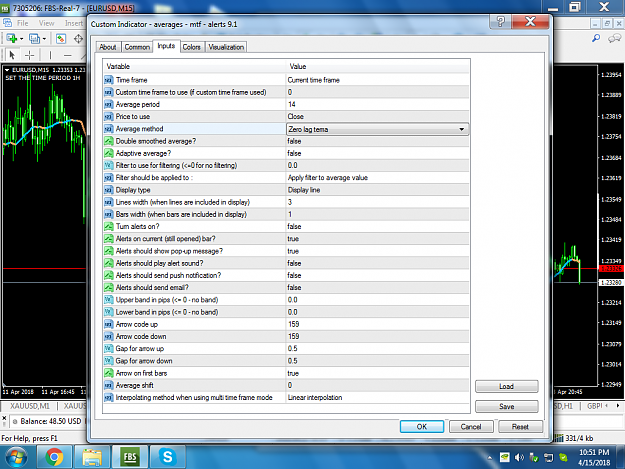Select the arrow cursor tool
The height and width of the screenshot is (469, 625).
[x=12, y=55]
